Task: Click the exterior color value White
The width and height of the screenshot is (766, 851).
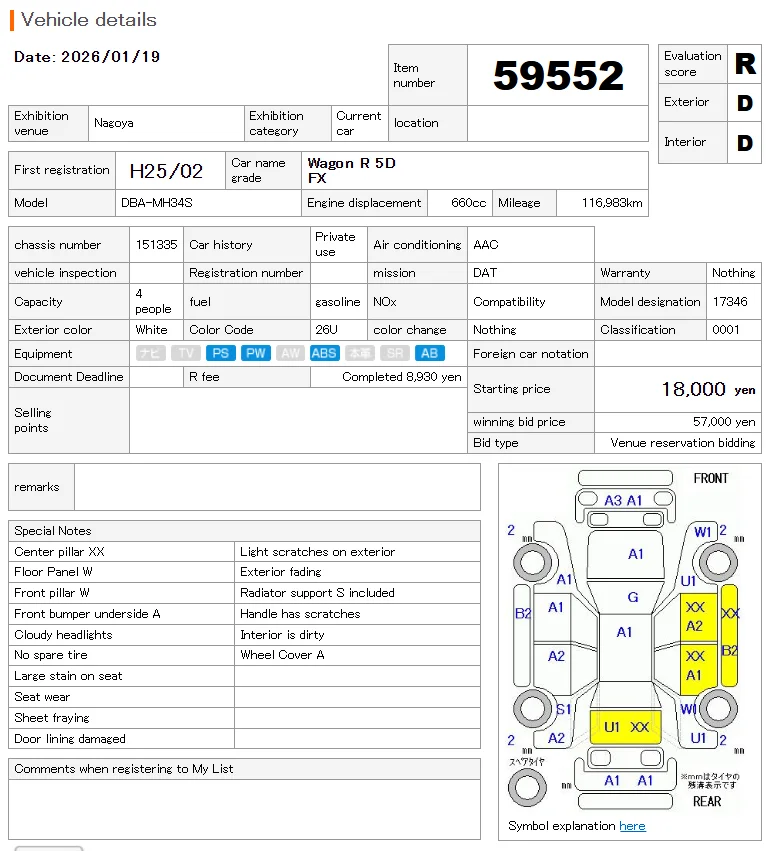Action: point(151,329)
